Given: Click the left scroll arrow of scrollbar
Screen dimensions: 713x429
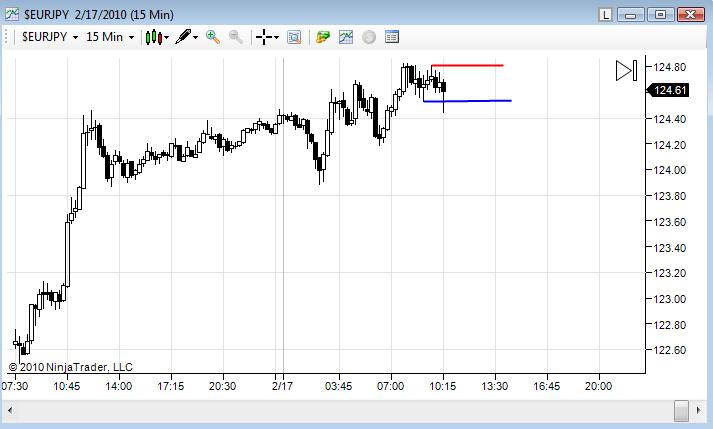Looking at the screenshot, I should pos(10,410).
